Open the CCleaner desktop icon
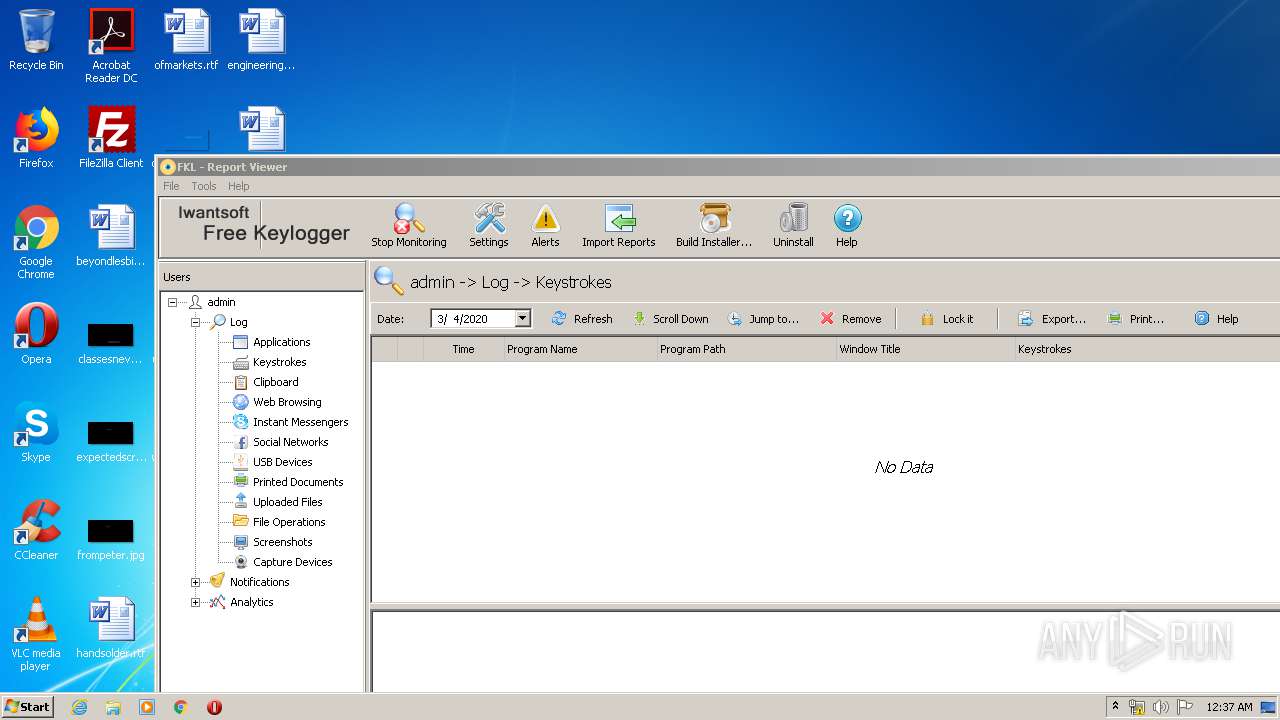Screen dimensions: 1280x720 click(x=36, y=530)
